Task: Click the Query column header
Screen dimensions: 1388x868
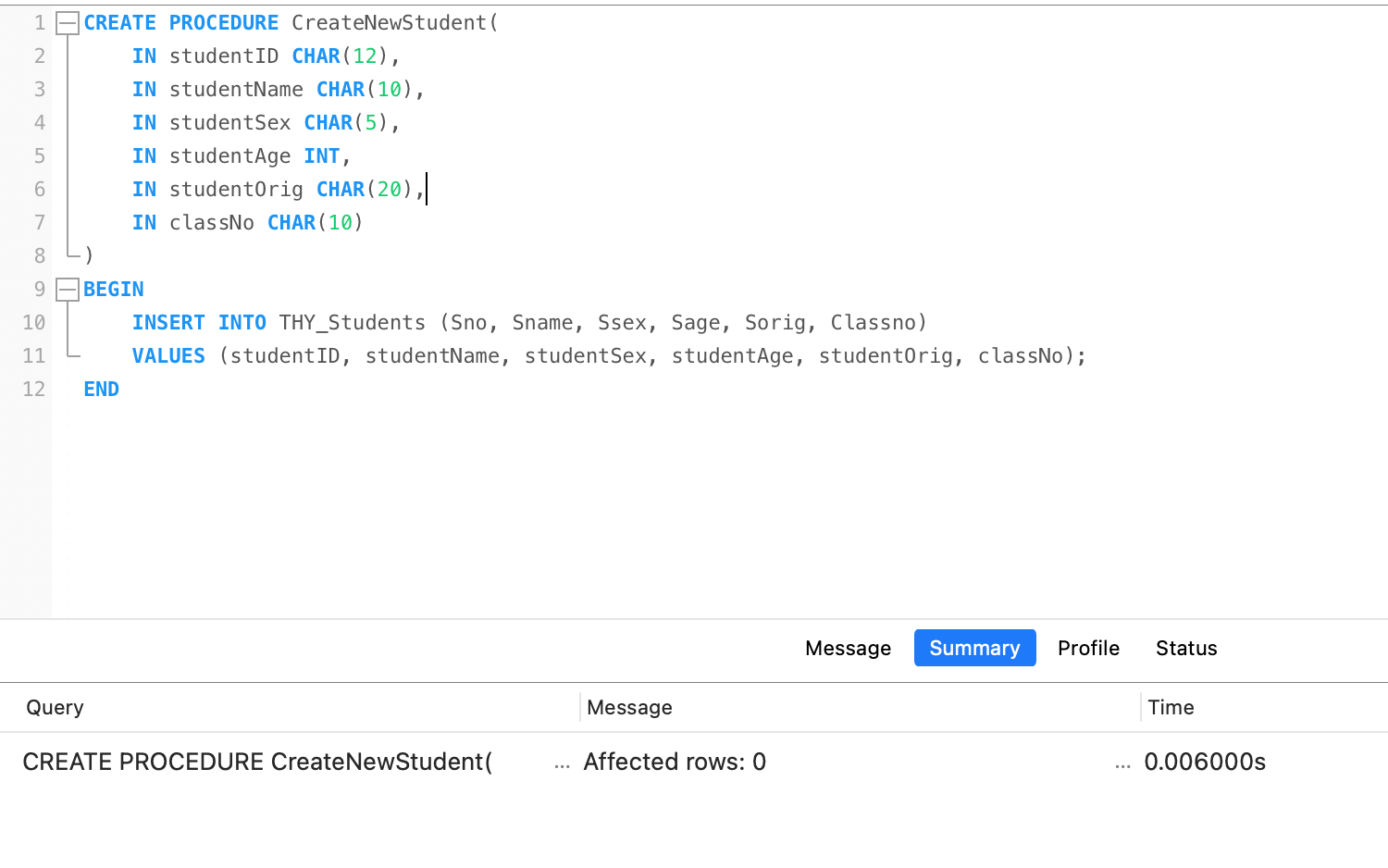Action: (55, 708)
